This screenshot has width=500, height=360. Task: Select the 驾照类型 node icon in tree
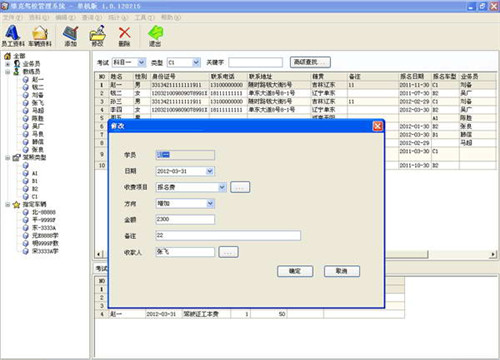click(16, 158)
